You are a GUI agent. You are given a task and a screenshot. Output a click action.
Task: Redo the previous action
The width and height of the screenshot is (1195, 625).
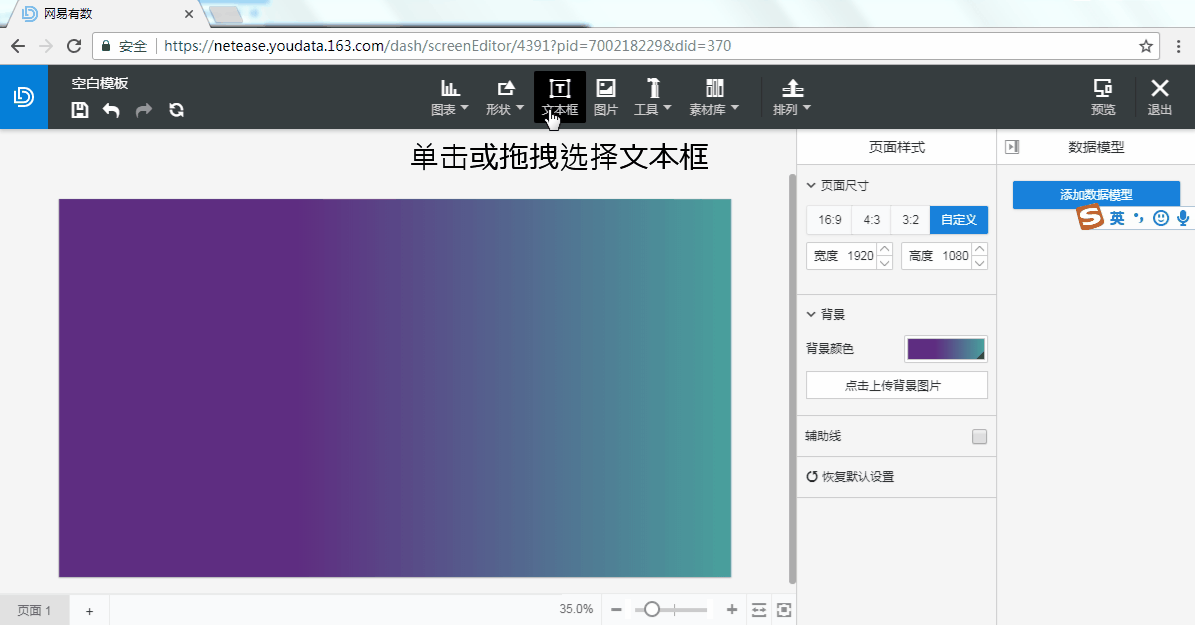tap(143, 110)
